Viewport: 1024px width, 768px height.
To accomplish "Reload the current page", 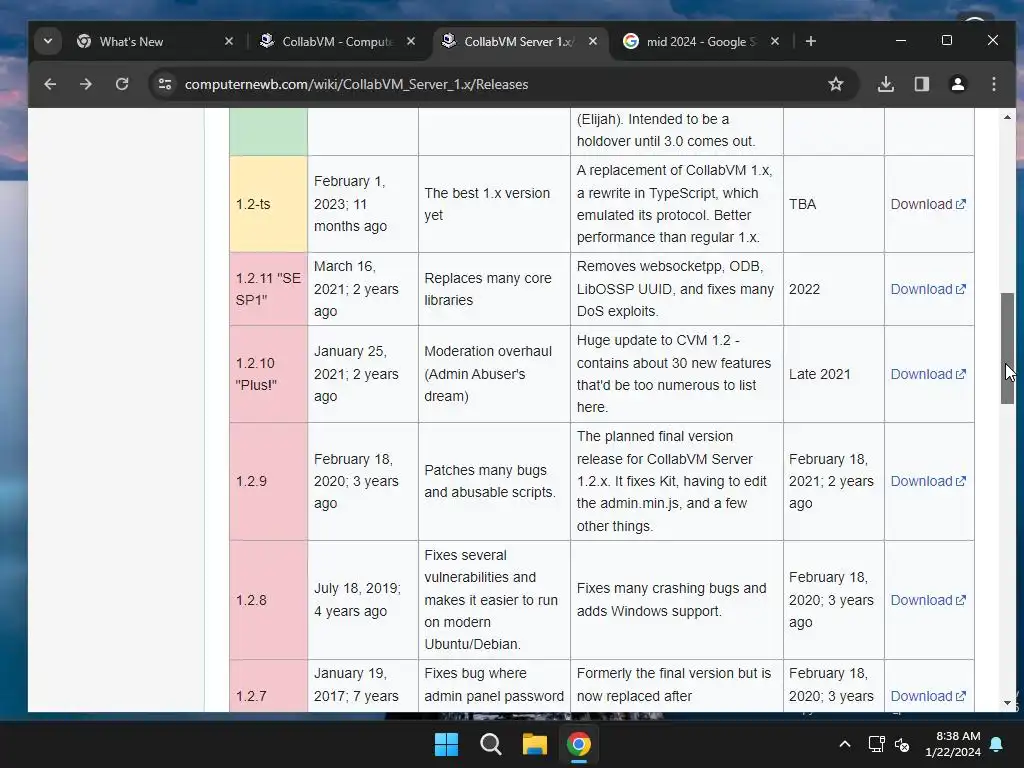I will [x=122, y=84].
